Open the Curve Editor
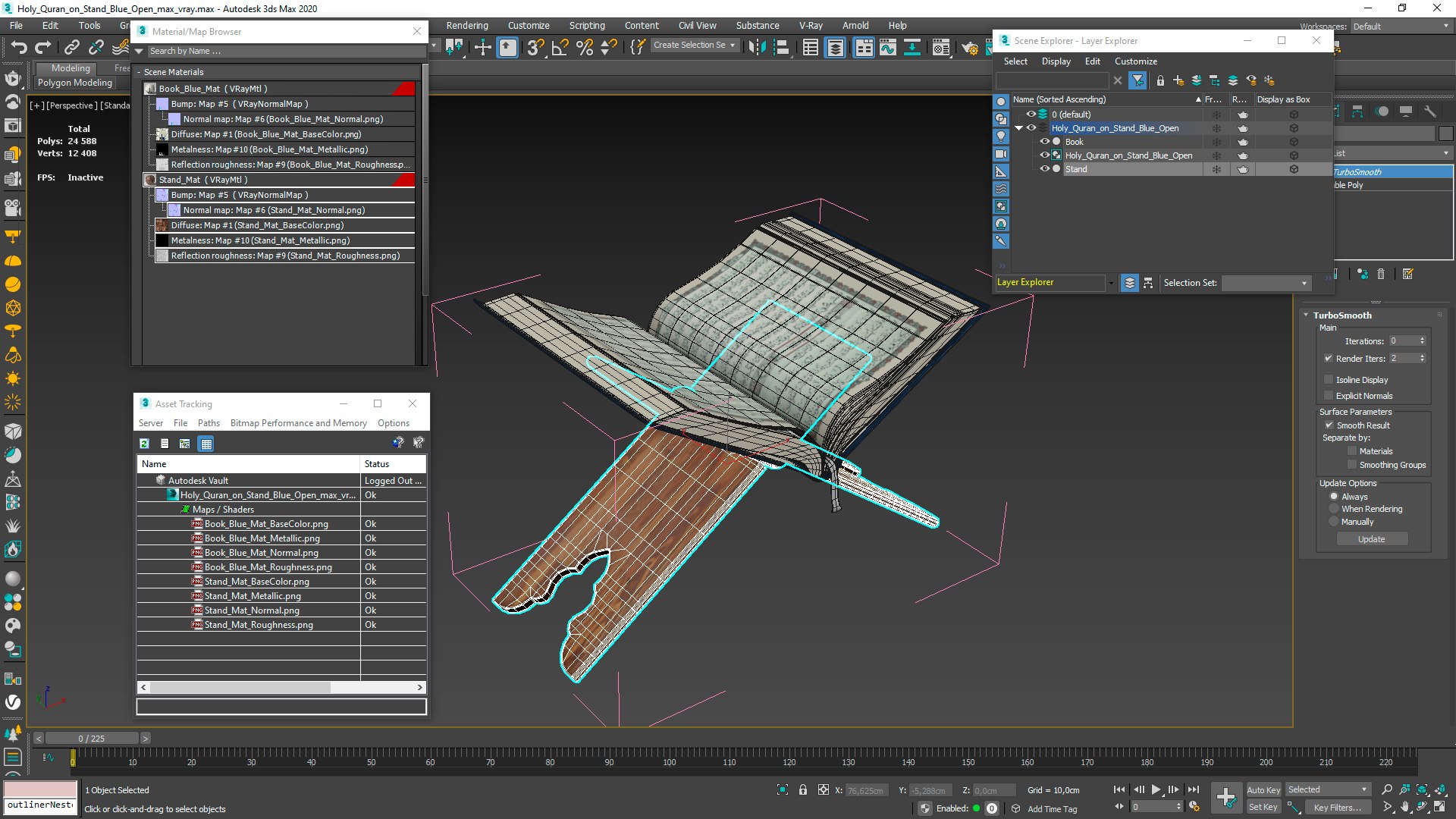This screenshot has height=819, width=1456. click(x=887, y=48)
